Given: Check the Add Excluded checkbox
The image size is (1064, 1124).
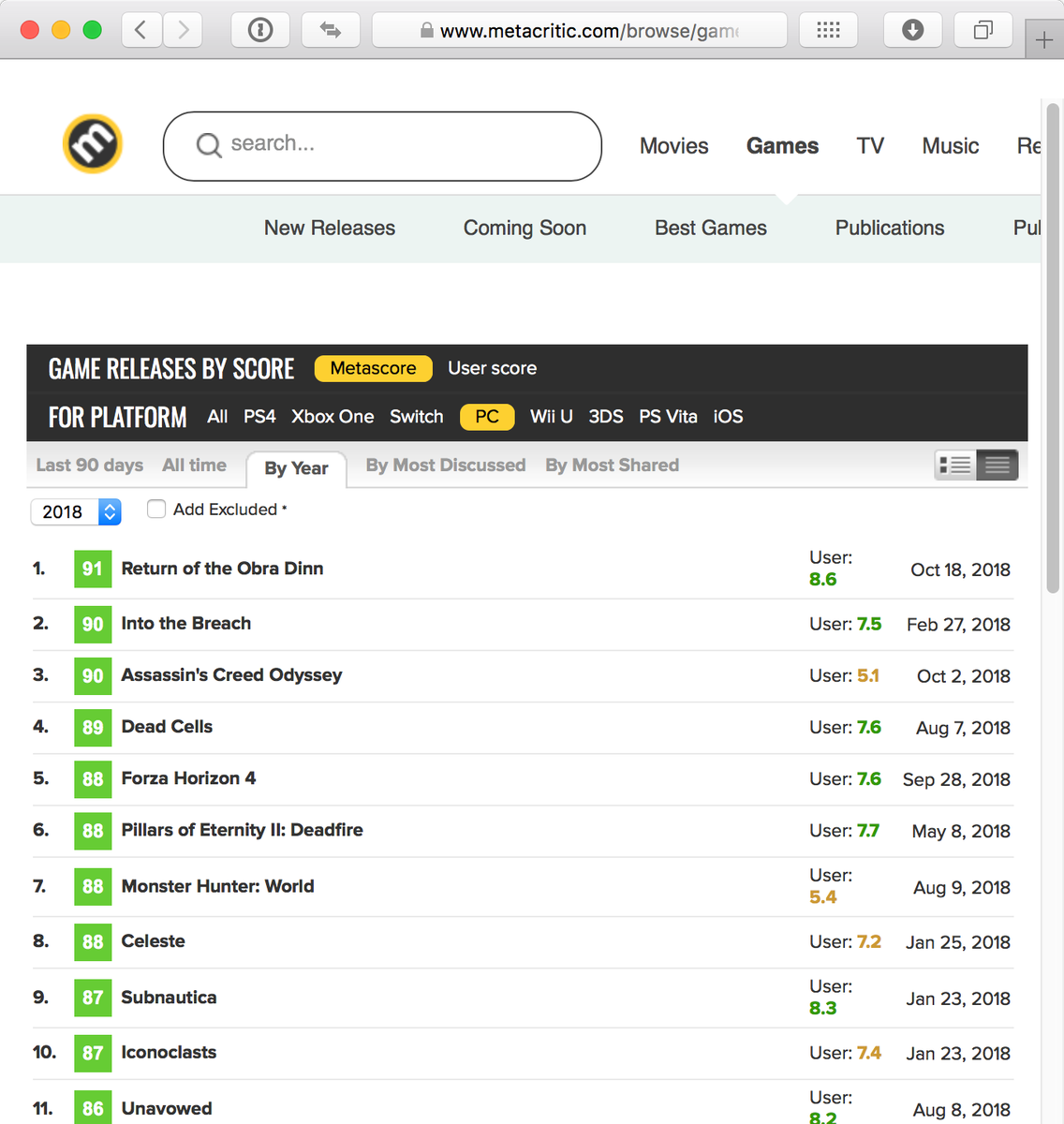Looking at the screenshot, I should (156, 509).
